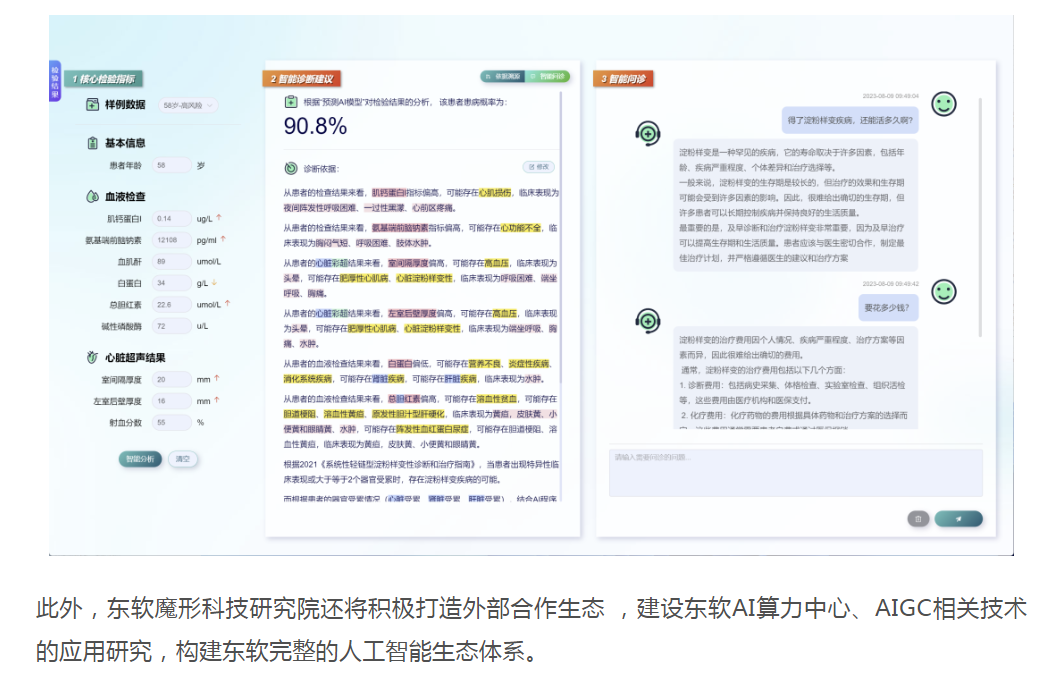Open the vertical 检验结果 side tab
This screenshot has height=680, width=1056.
[55, 82]
